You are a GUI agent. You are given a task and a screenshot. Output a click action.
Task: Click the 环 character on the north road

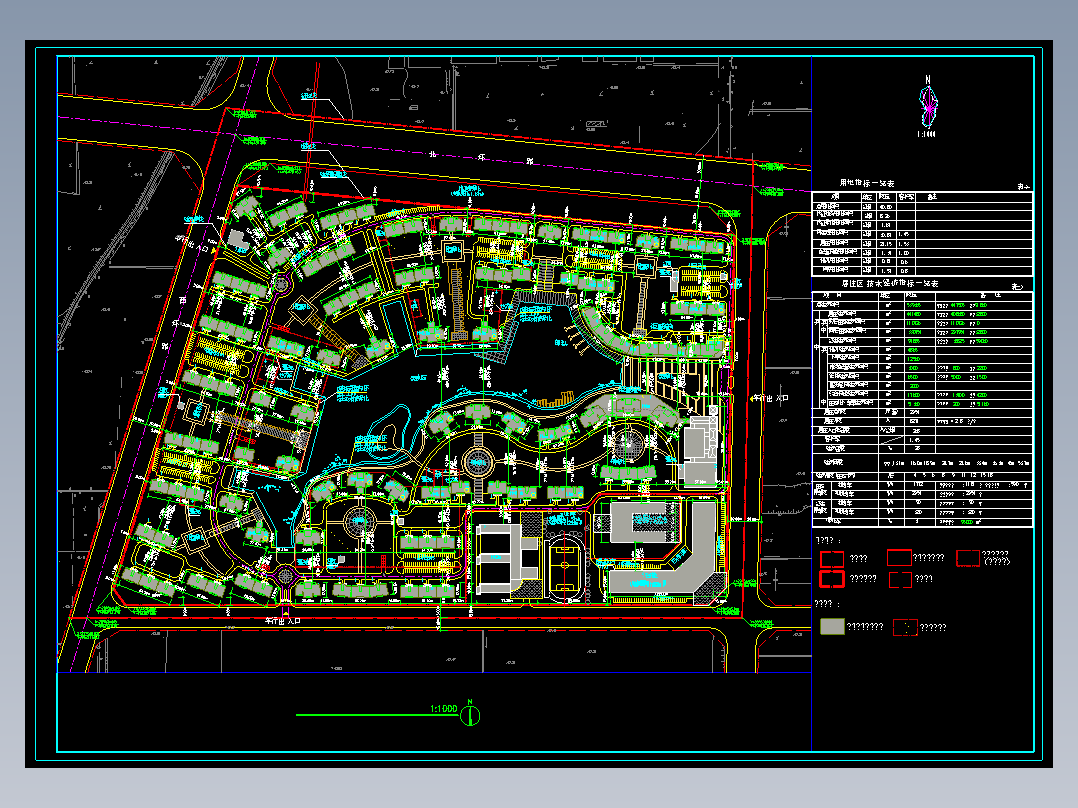(481, 157)
